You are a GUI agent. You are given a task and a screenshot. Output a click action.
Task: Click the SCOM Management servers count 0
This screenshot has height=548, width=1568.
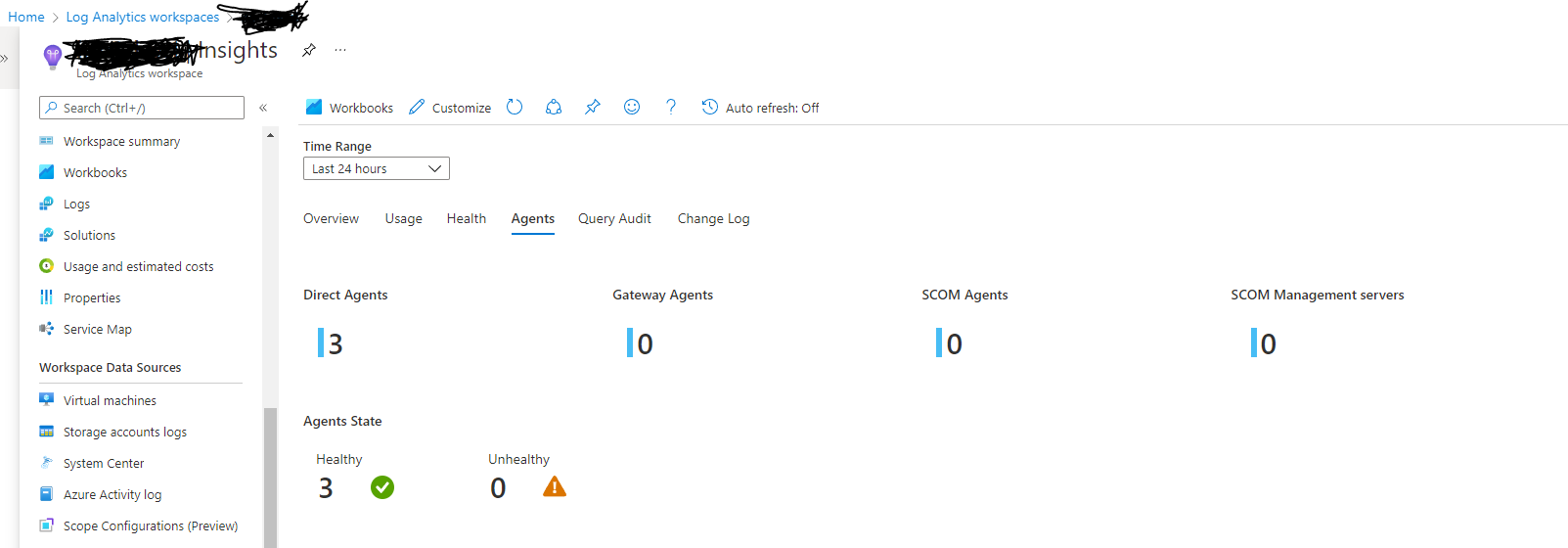1269,343
